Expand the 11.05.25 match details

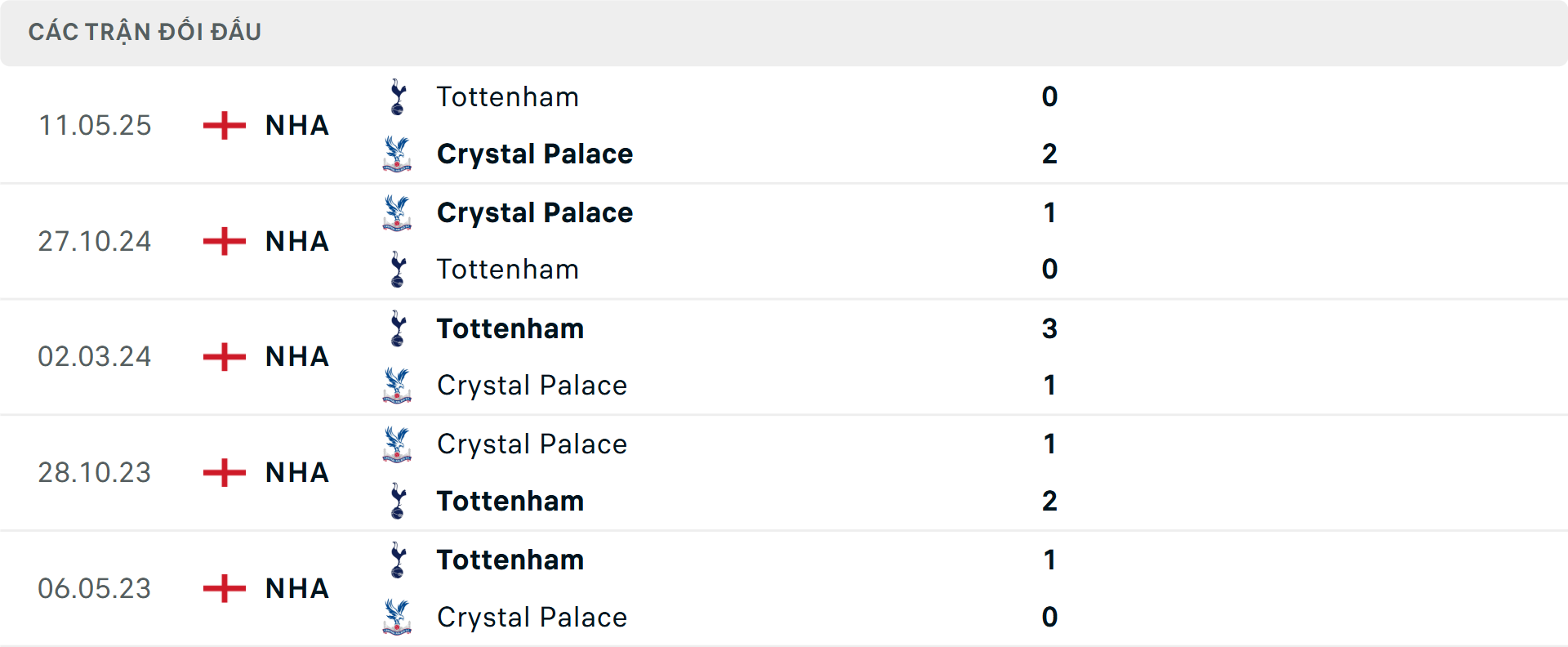[784, 125]
